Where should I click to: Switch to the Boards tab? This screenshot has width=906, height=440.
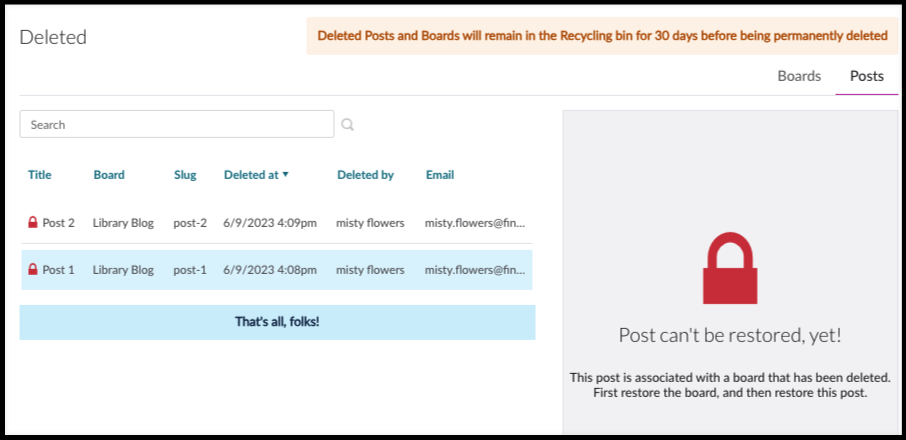[799, 76]
